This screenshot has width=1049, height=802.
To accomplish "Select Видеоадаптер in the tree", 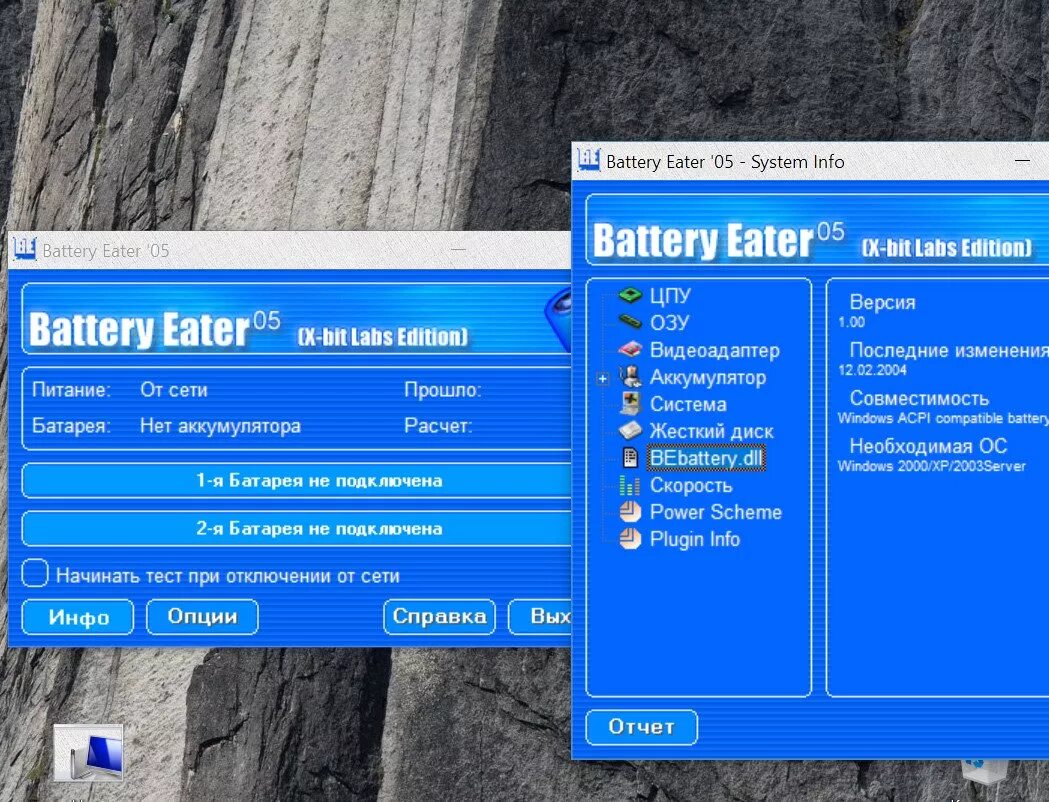I will coord(714,350).
